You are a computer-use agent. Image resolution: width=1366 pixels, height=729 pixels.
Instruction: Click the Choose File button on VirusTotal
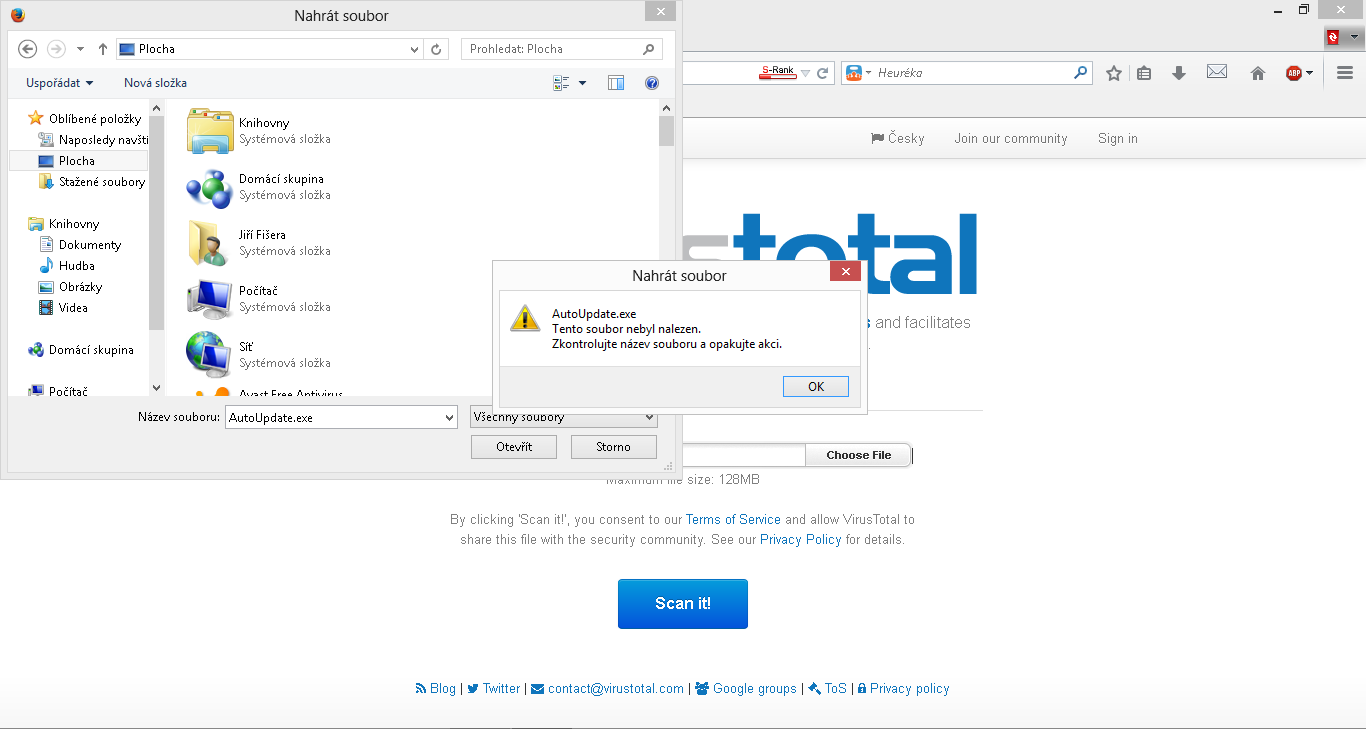click(859, 455)
